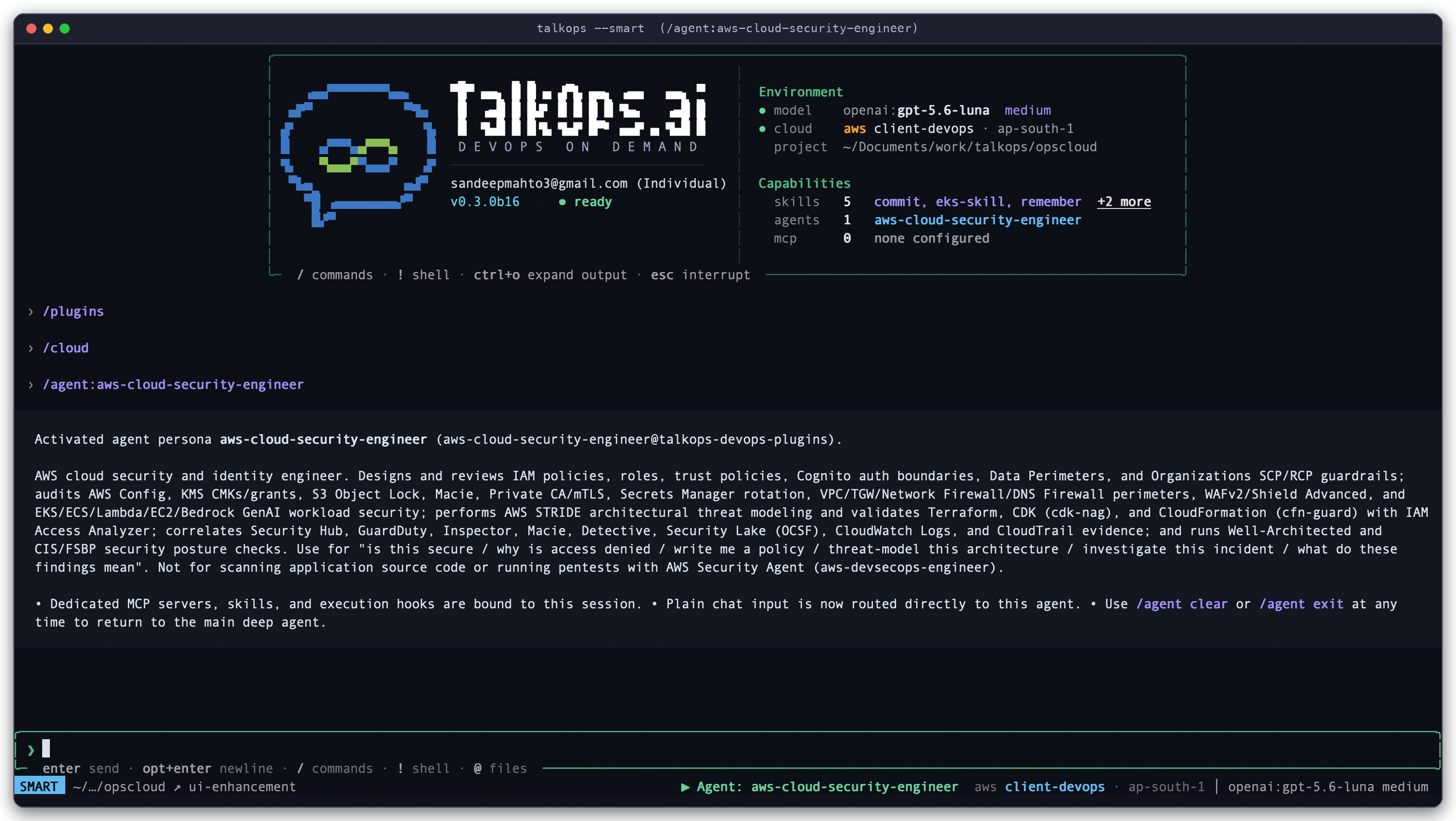The width and height of the screenshot is (1456, 821).
Task: Click the '/plugins' command text
Action: (73, 311)
